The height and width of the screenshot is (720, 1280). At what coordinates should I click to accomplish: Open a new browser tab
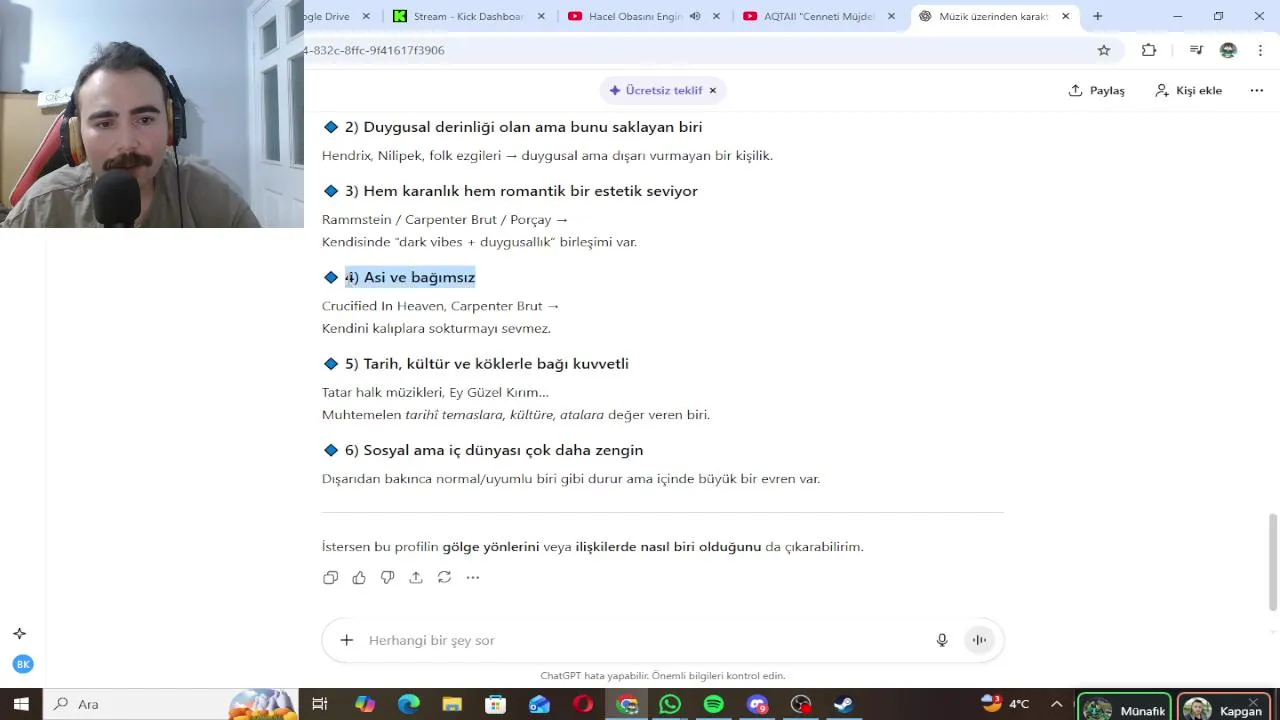[1097, 16]
